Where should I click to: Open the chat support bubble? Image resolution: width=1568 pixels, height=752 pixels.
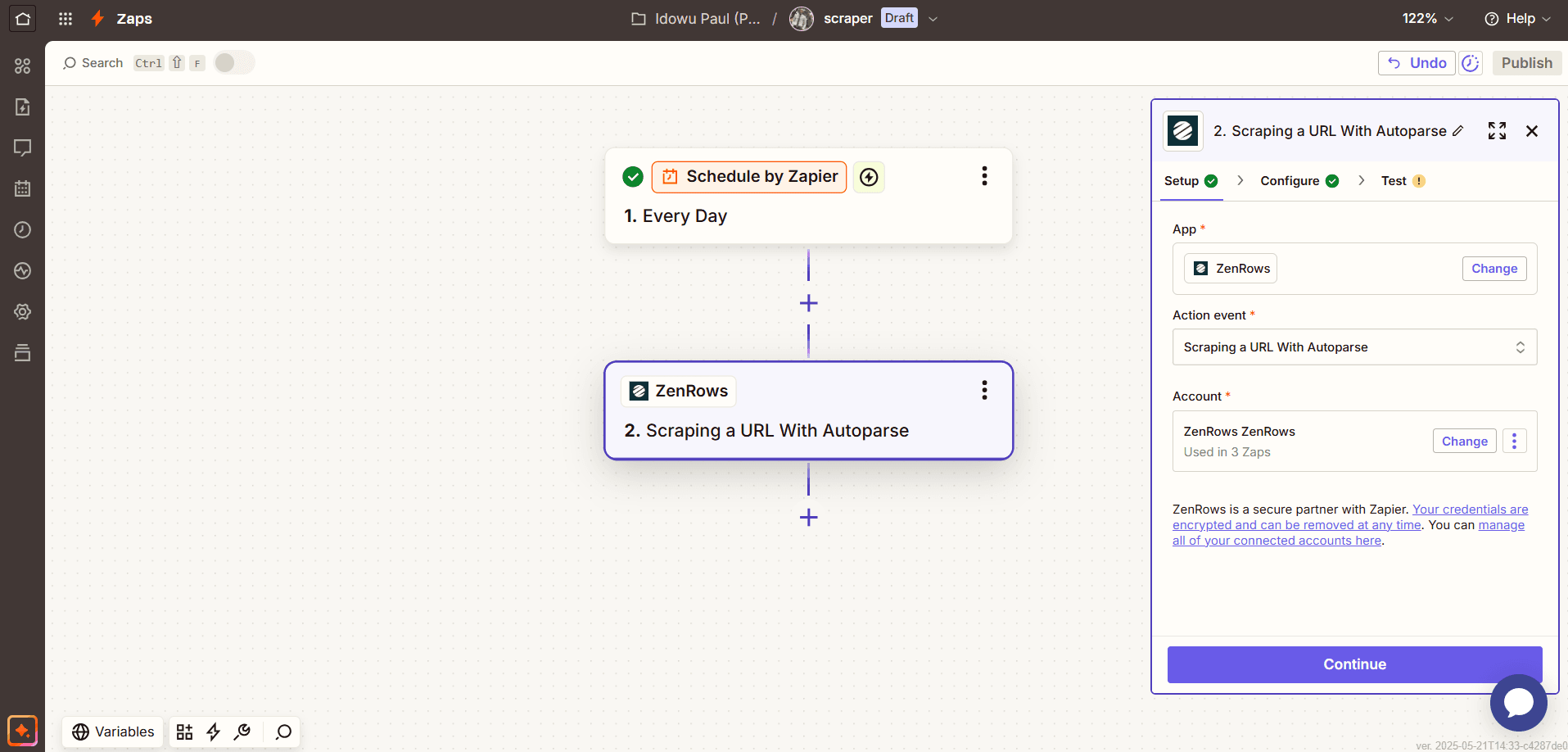(x=1518, y=702)
